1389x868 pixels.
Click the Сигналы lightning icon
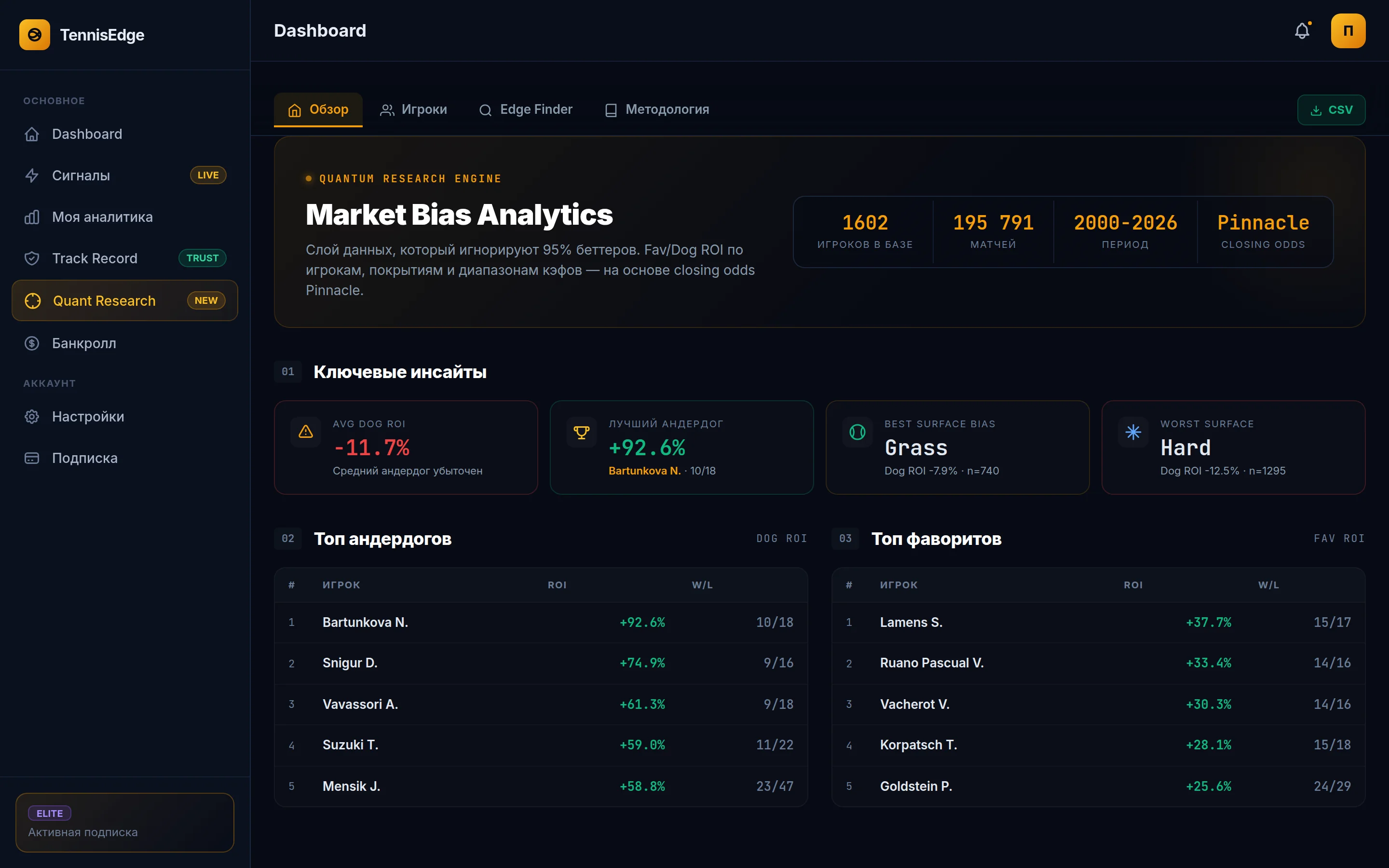tap(32, 175)
